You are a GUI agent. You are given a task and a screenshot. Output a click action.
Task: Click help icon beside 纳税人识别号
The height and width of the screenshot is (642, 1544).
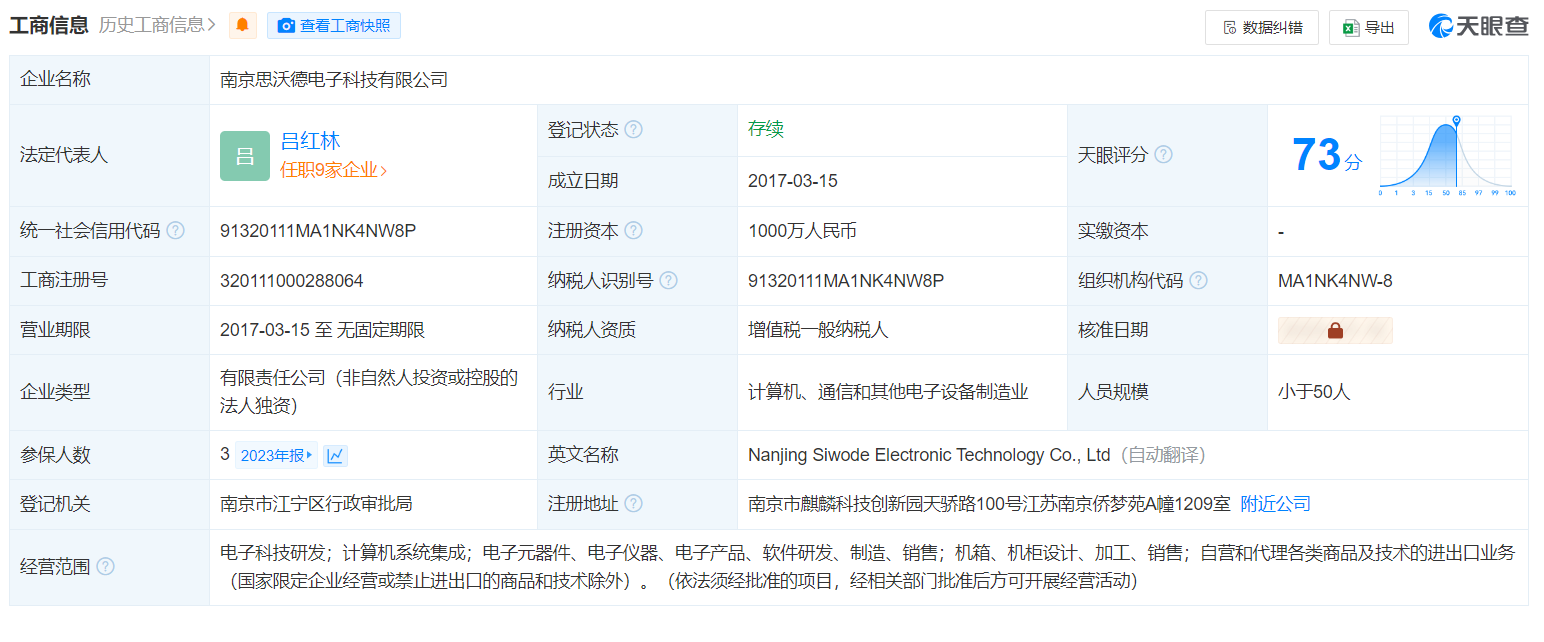pyautogui.click(x=668, y=281)
